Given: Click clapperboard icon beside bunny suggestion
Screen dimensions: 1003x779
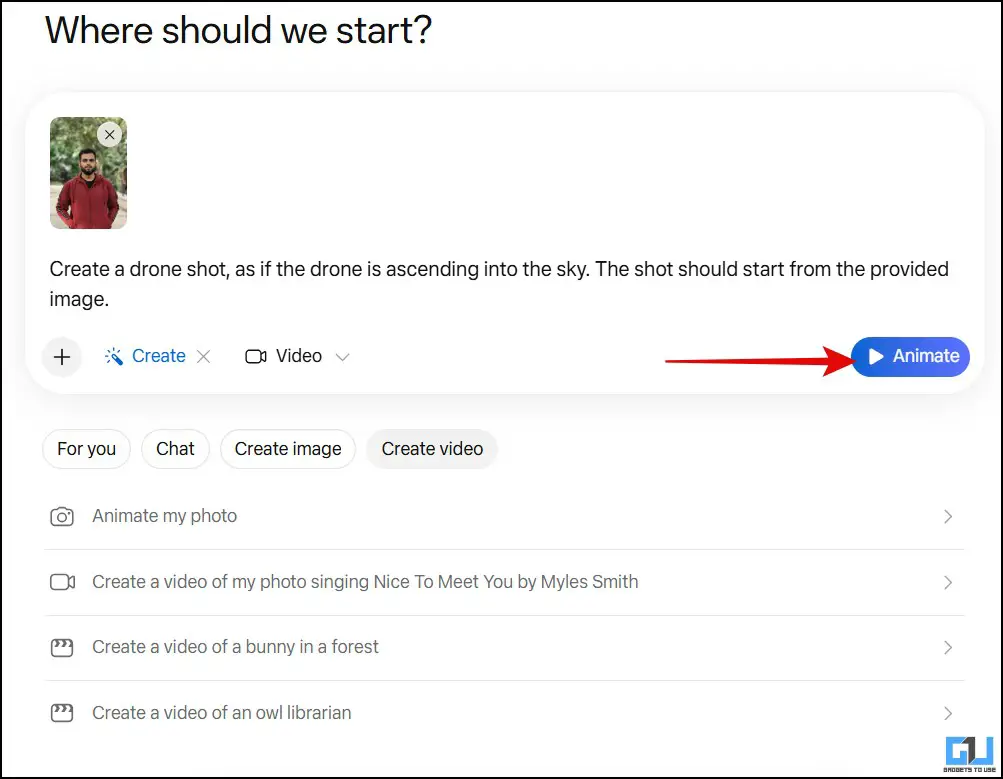Looking at the screenshot, I should pyautogui.click(x=62, y=648).
